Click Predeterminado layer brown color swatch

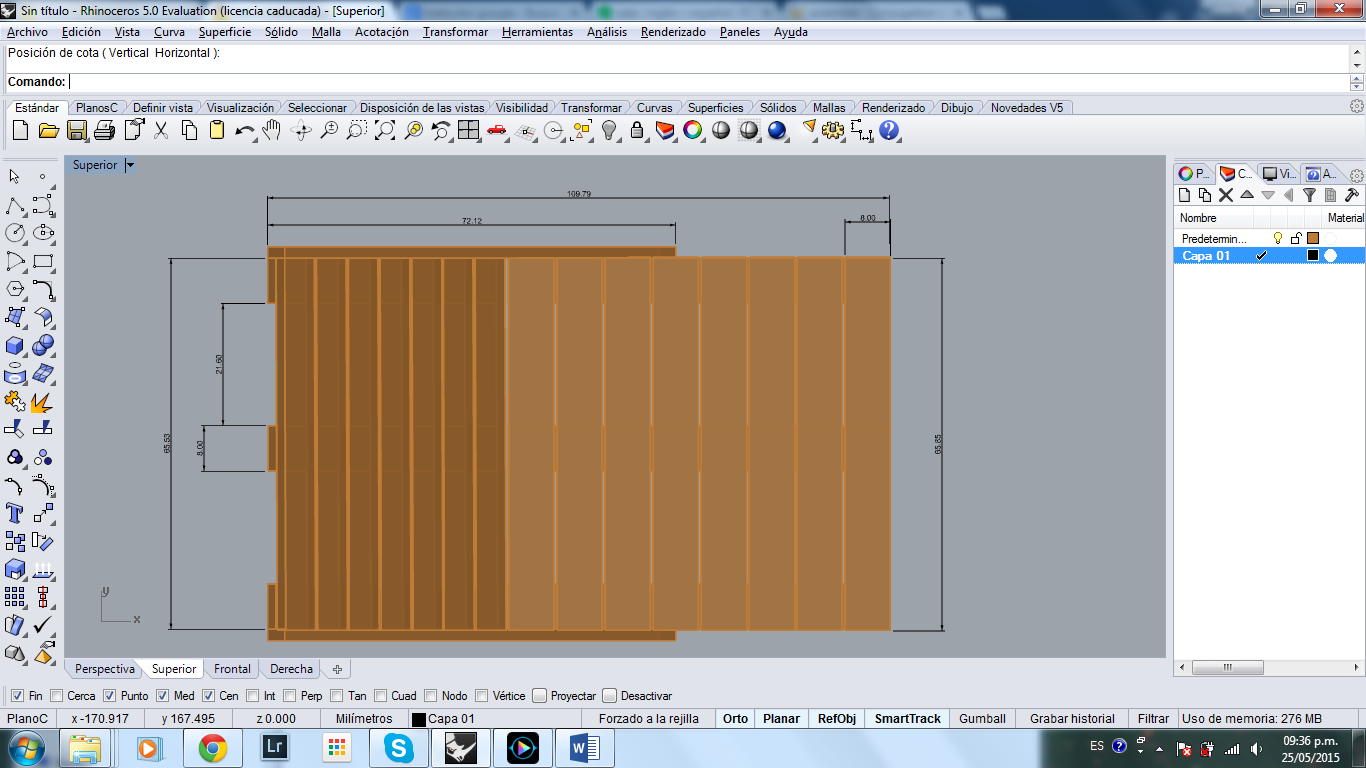point(1313,238)
